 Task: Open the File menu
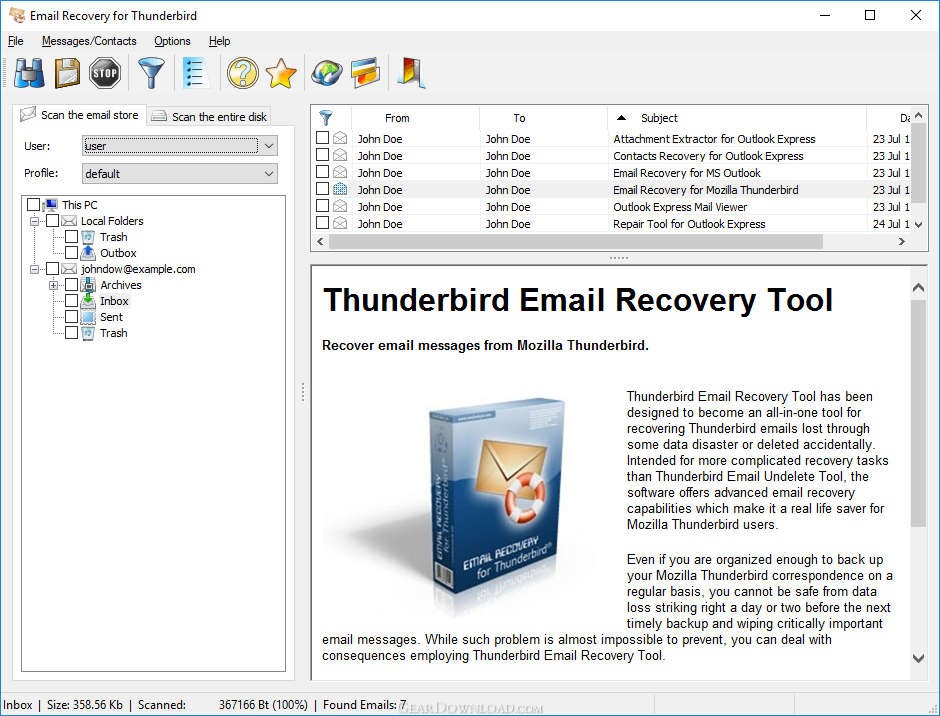pyautogui.click(x=16, y=41)
